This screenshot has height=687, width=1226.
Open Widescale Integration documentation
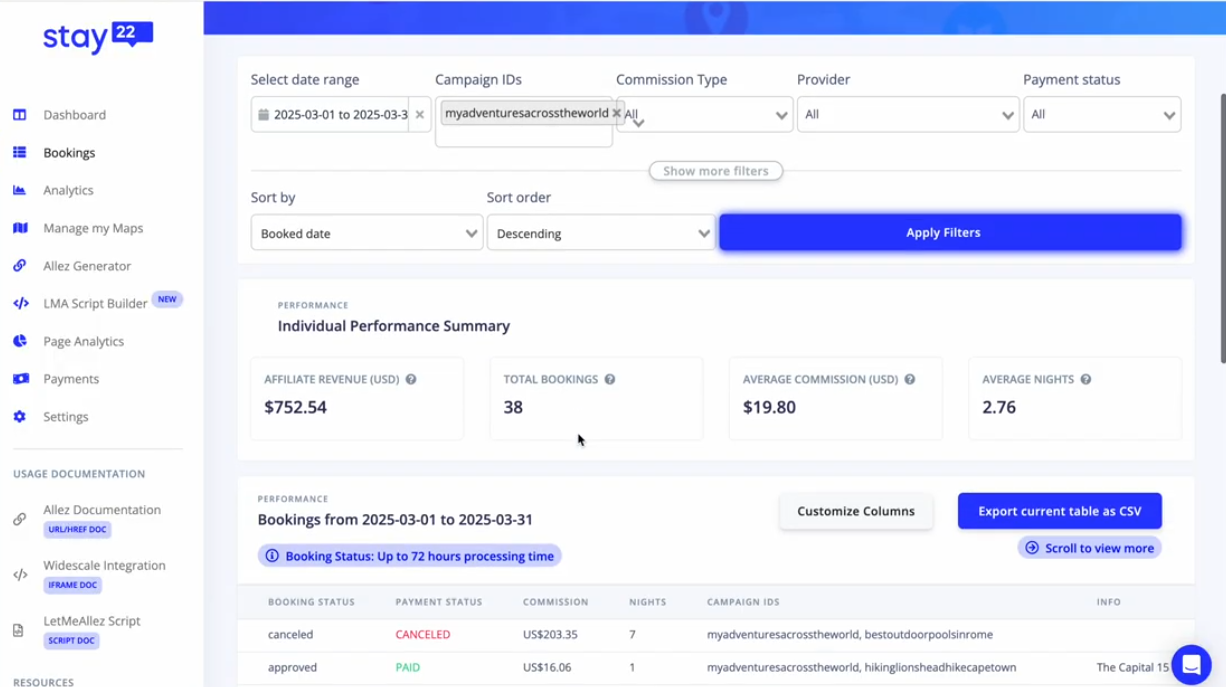tap(104, 565)
